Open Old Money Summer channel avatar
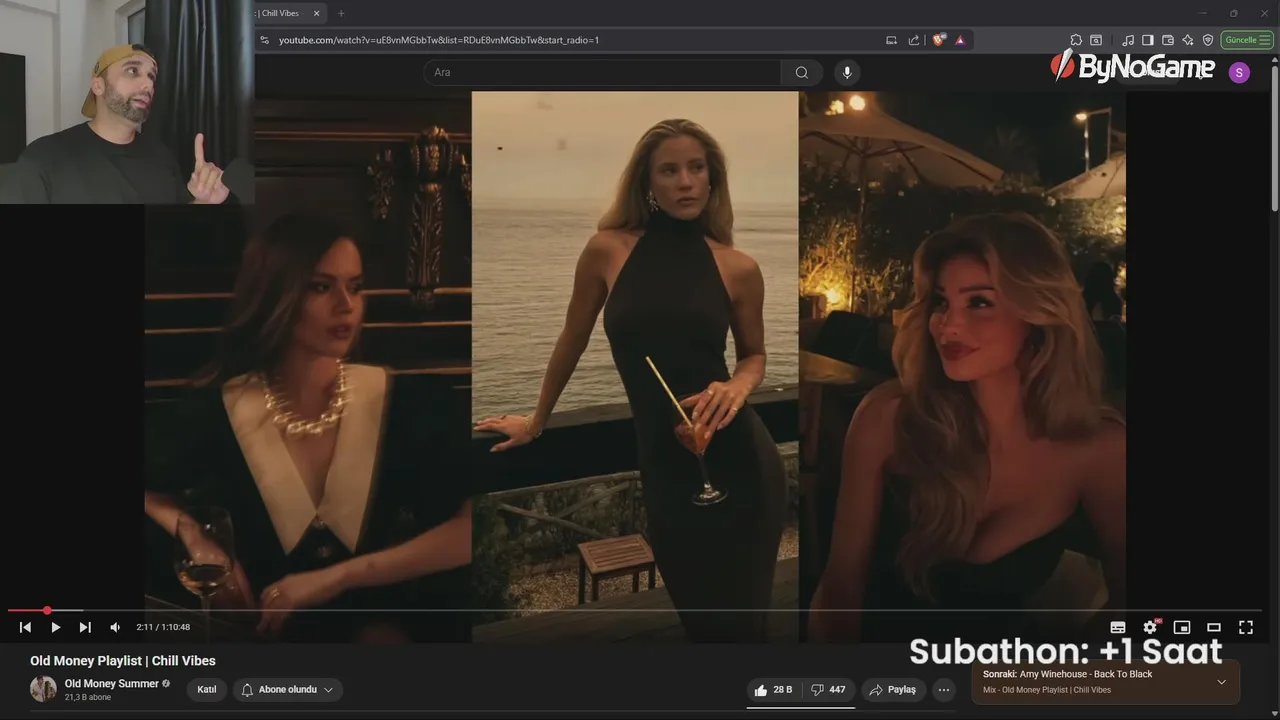 pos(43,689)
